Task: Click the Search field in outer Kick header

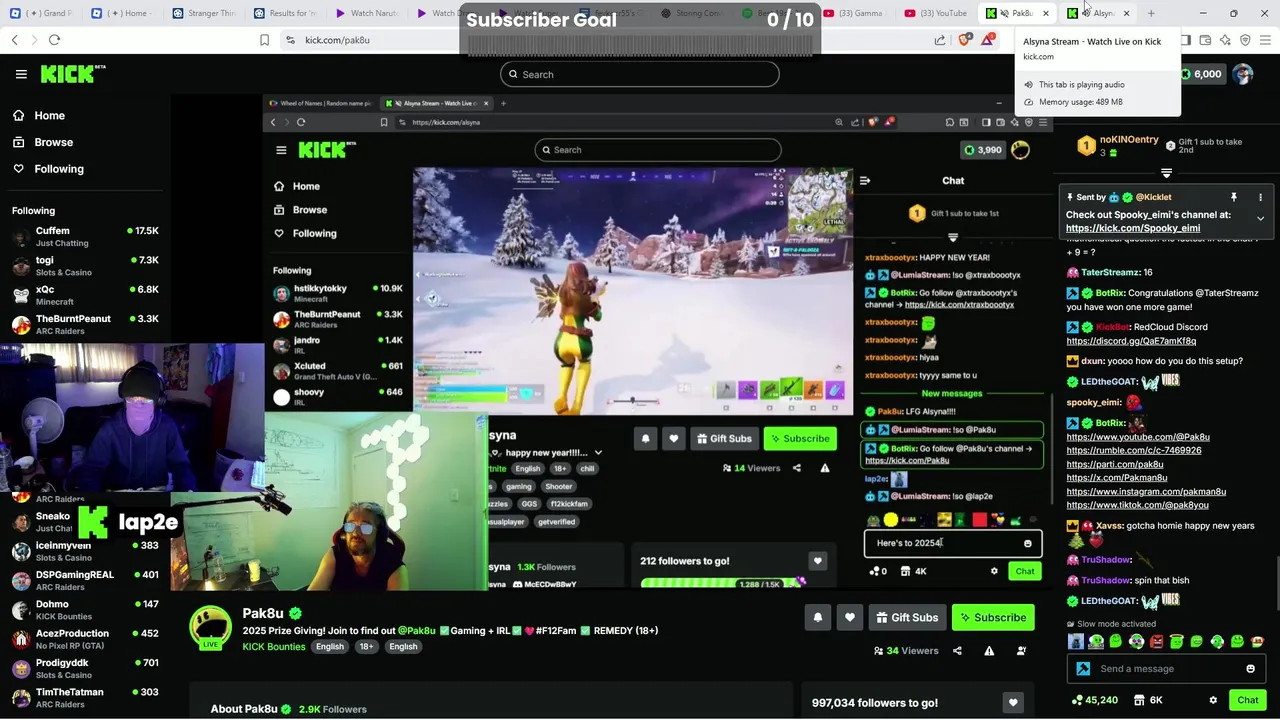Action: pos(640,74)
